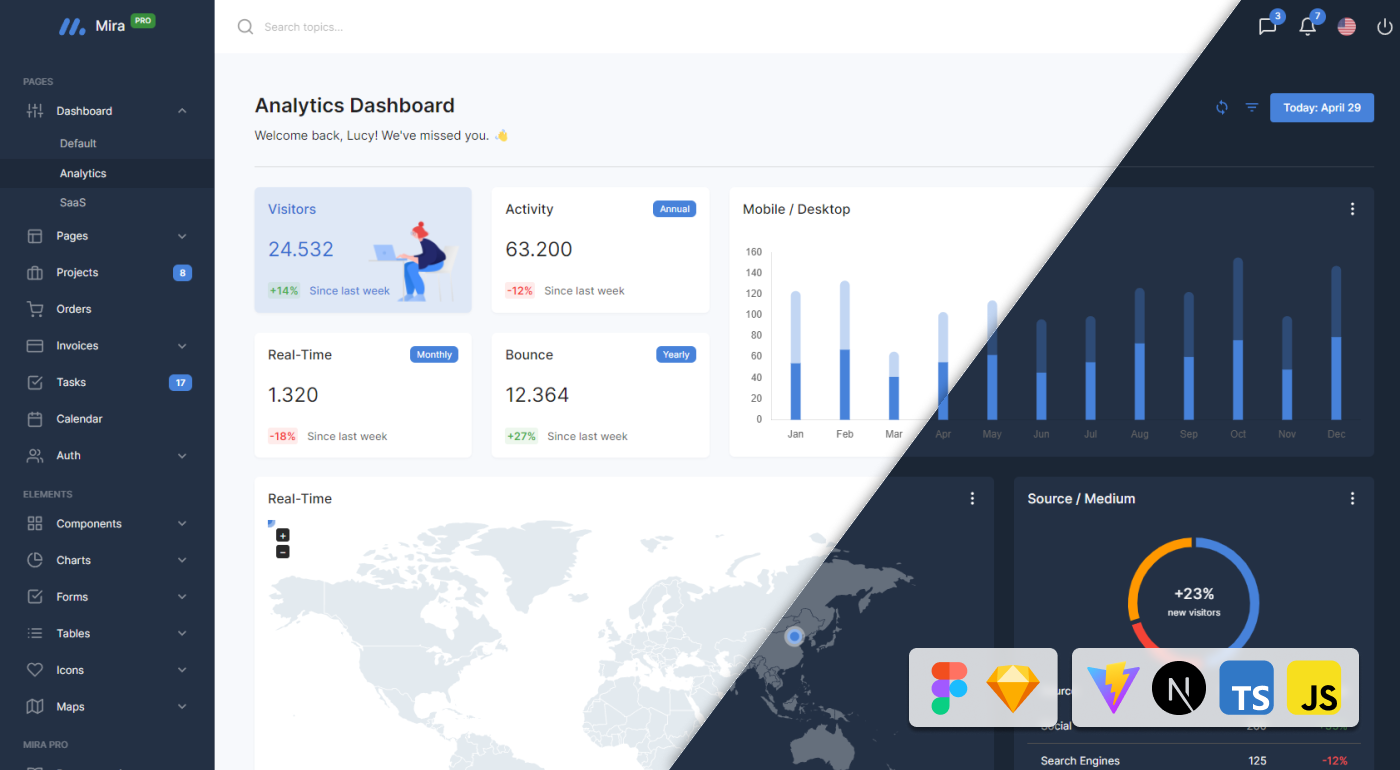Click the Annual badge on Activity card
The image size is (1400, 770).
[x=674, y=208]
